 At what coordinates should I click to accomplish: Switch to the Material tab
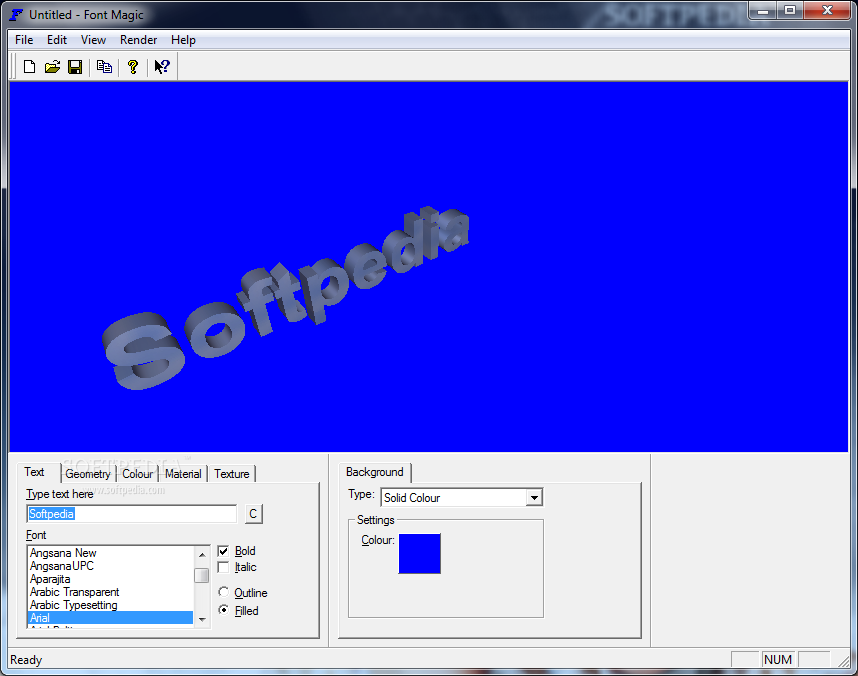coord(183,474)
